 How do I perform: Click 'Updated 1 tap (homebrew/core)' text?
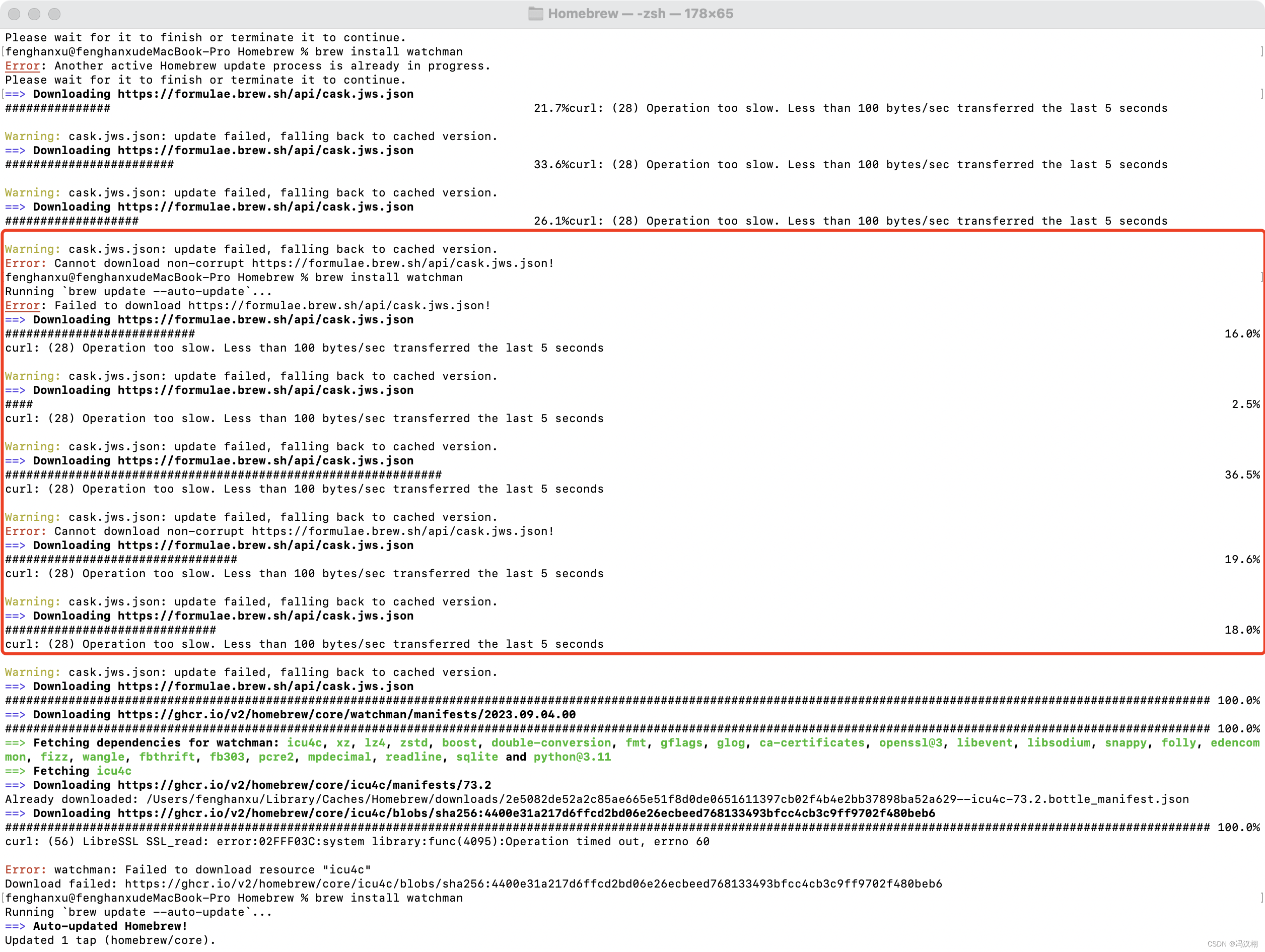(110, 940)
